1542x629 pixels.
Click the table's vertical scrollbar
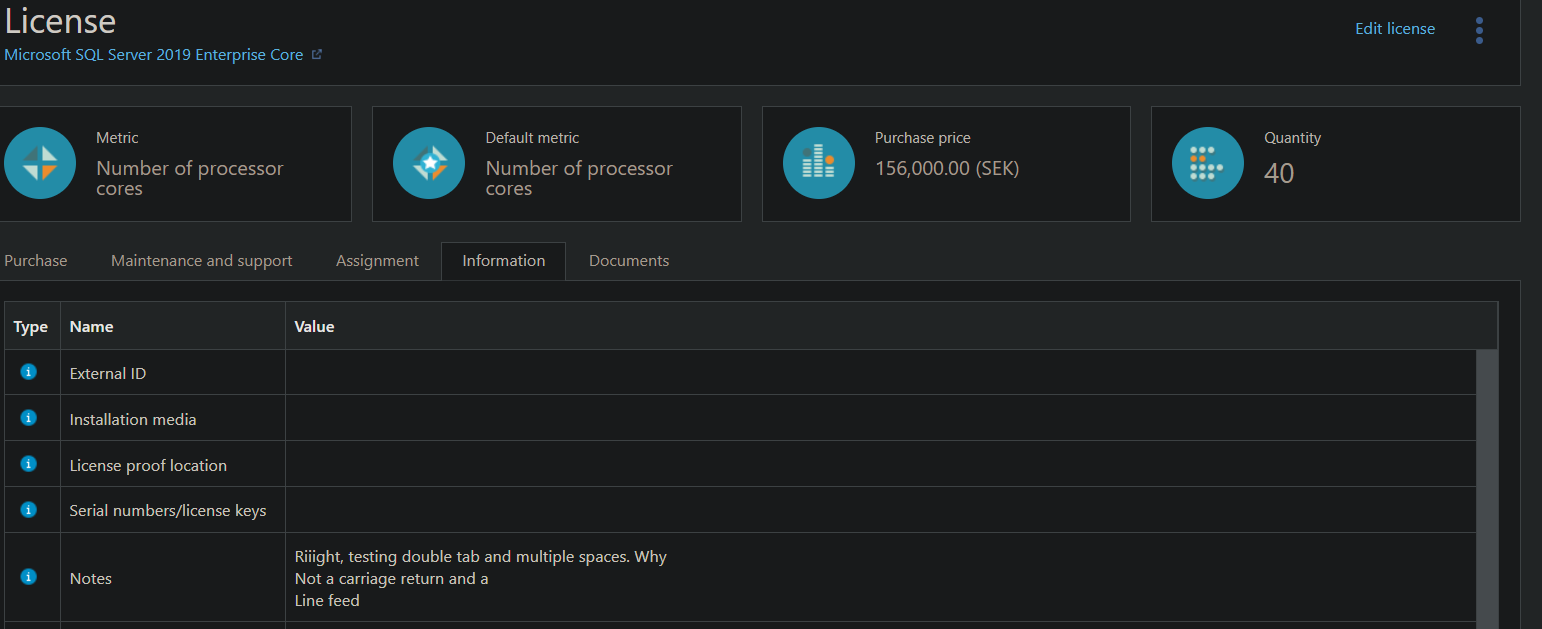click(x=1487, y=489)
